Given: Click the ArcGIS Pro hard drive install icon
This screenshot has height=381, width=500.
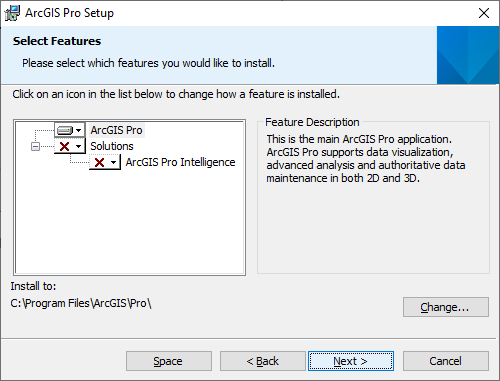Looking at the screenshot, I should point(65,130).
